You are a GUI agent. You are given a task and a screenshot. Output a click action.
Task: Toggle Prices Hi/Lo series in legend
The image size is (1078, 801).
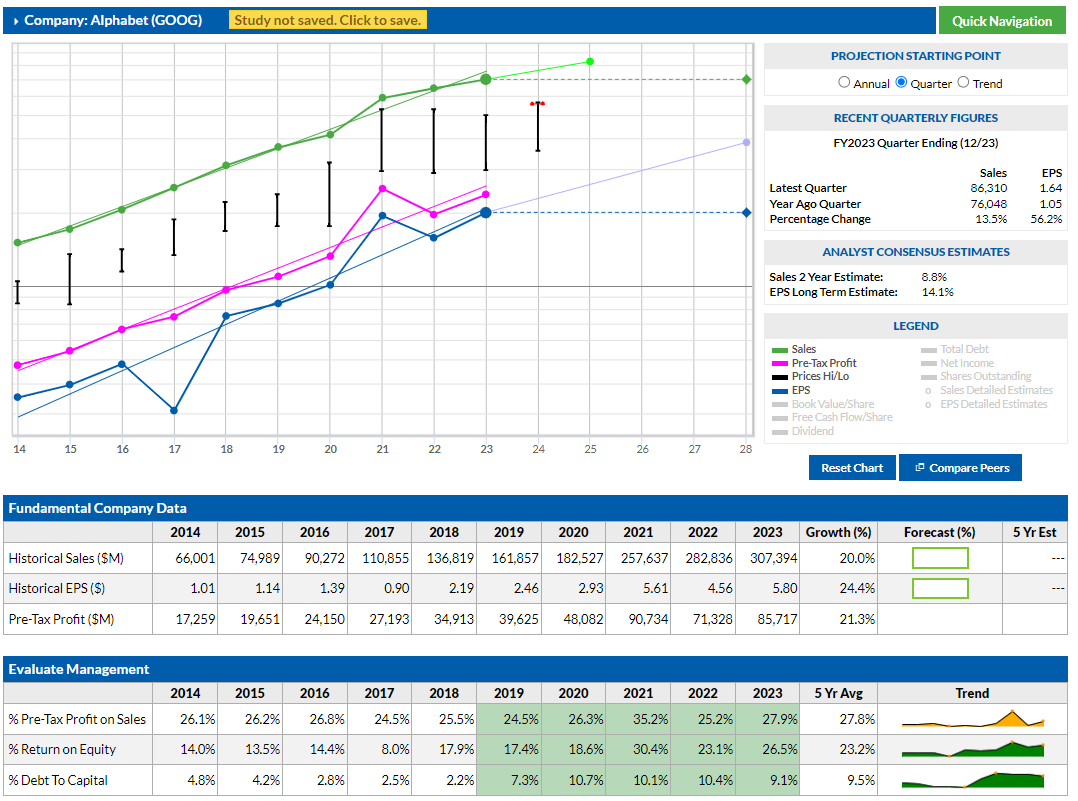click(811, 376)
